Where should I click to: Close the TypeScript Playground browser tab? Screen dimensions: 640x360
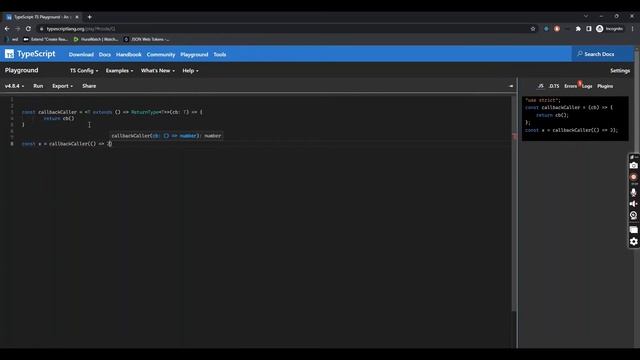tap(76, 17)
